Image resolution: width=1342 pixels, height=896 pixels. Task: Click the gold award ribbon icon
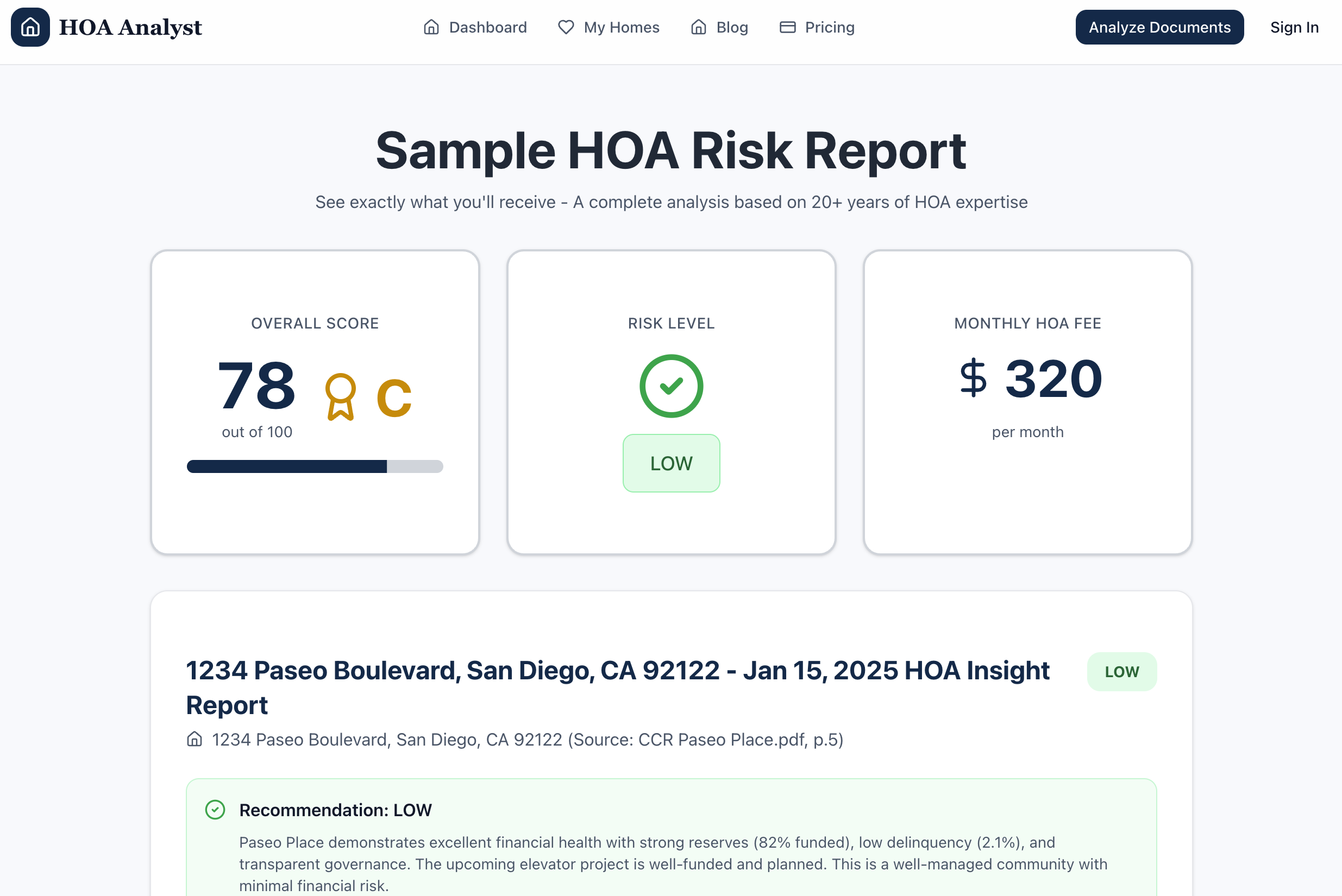point(340,396)
